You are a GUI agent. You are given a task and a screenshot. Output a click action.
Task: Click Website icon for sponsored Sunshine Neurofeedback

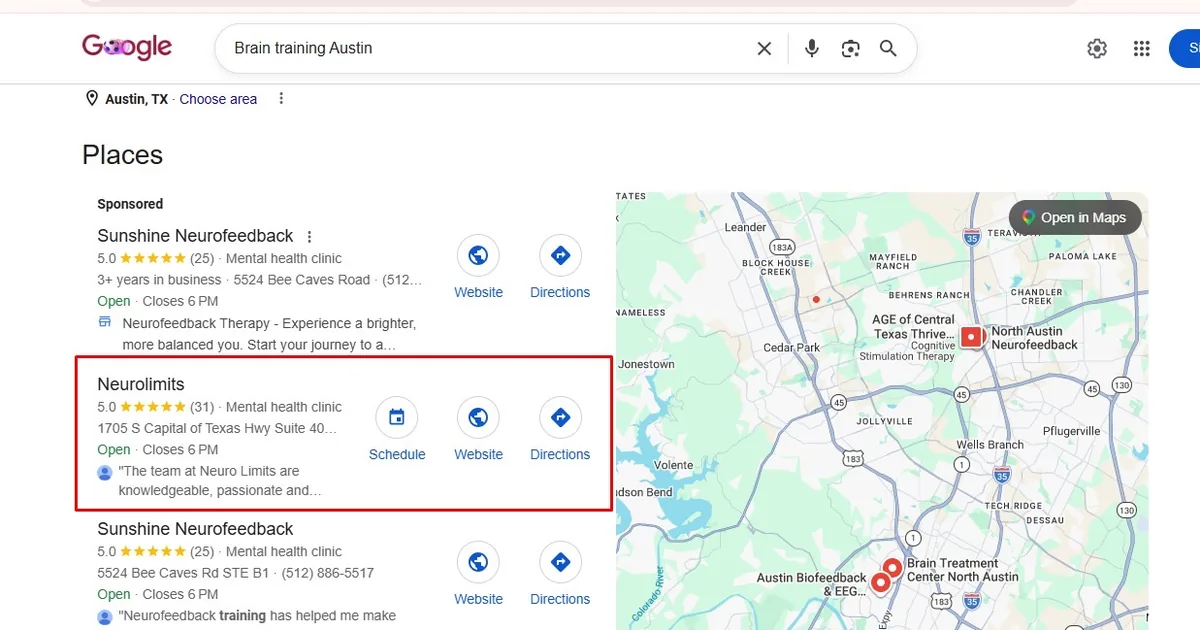478,256
